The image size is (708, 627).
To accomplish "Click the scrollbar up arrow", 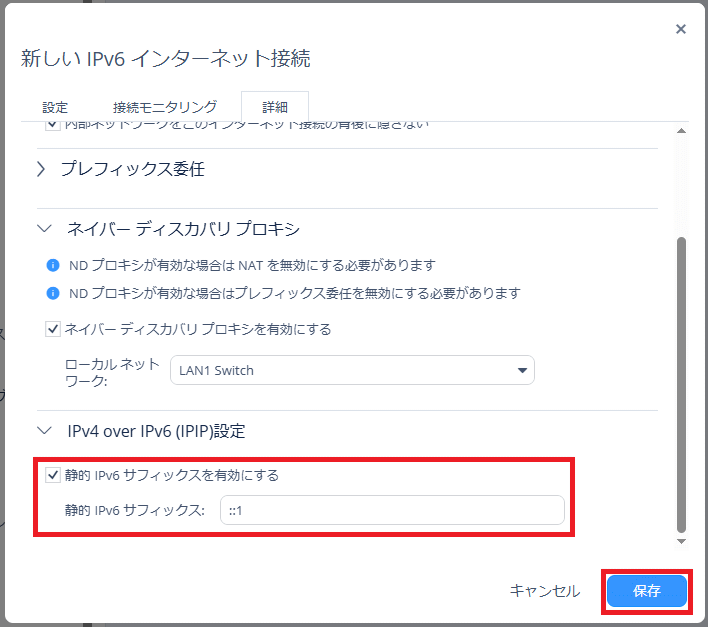I will click(x=682, y=132).
